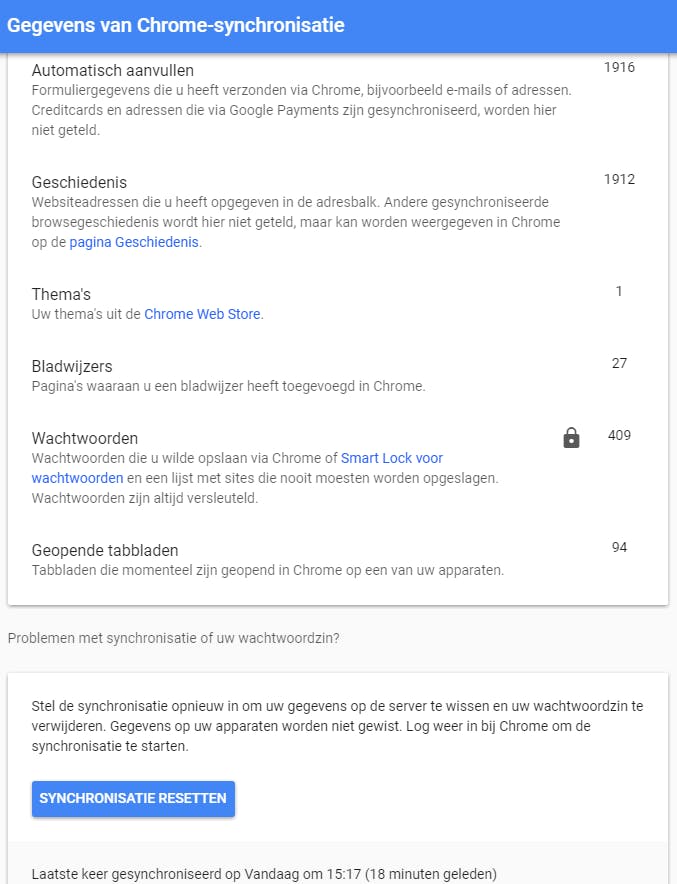The image size is (677, 884).
Task: Click the lock icon beside Wachtwoorden
Action: (x=571, y=437)
